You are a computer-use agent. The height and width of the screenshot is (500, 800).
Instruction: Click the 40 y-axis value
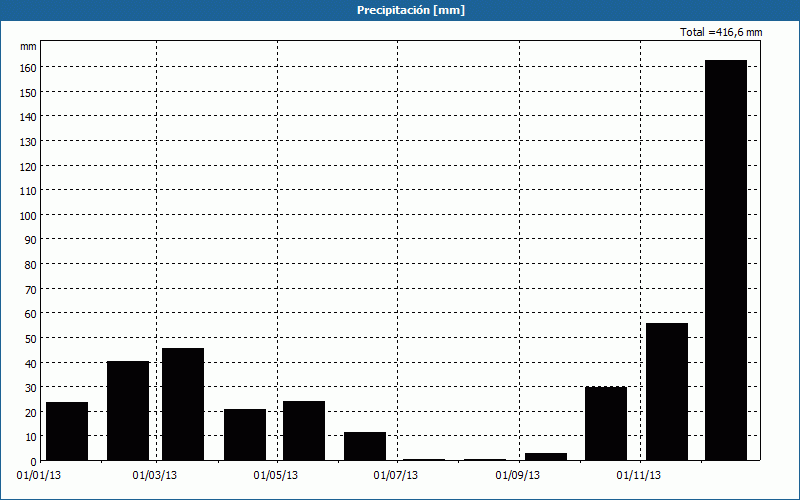31,364
